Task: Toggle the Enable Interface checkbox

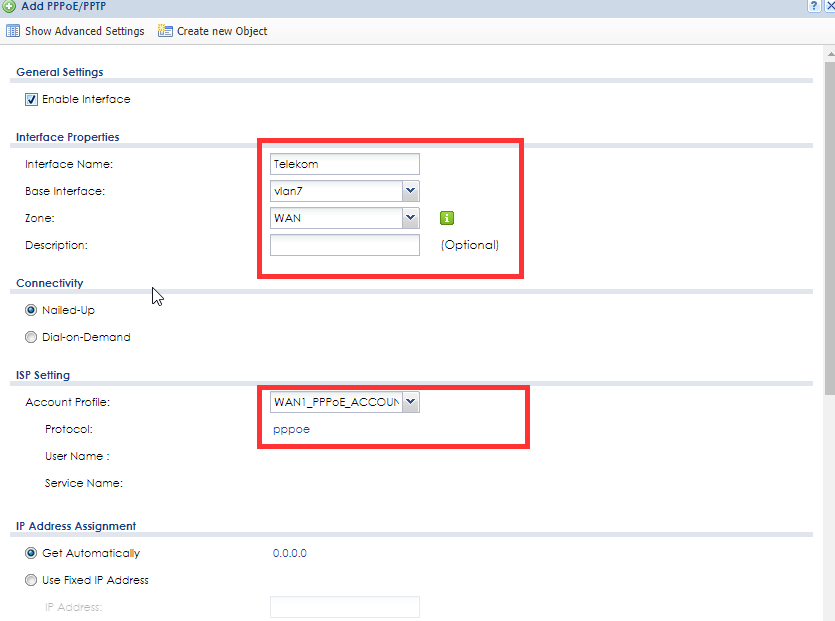Action: [31, 99]
